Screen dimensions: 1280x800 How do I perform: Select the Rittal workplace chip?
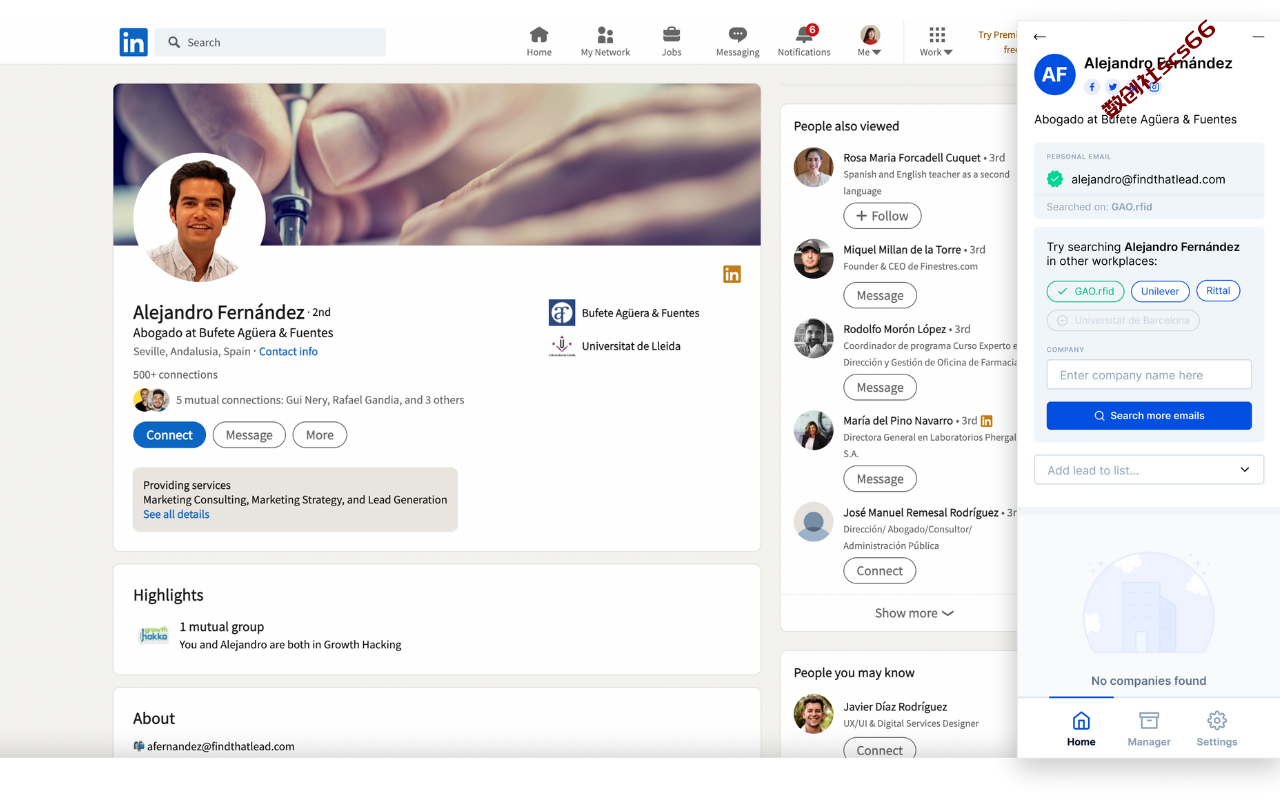(1218, 291)
